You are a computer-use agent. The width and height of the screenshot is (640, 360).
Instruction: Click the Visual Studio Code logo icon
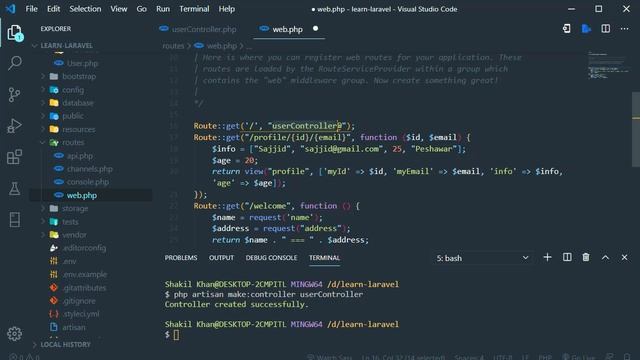[x=11, y=9]
